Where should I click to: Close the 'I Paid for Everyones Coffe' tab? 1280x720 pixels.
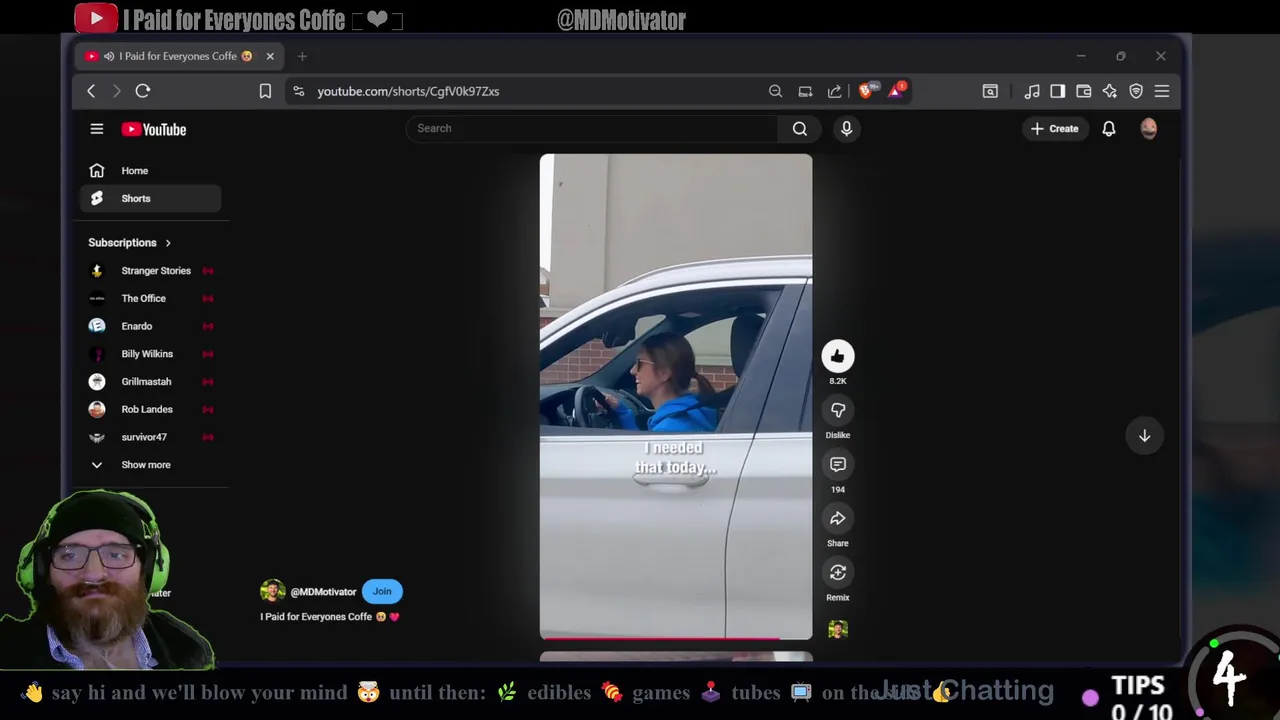pyautogui.click(x=269, y=56)
